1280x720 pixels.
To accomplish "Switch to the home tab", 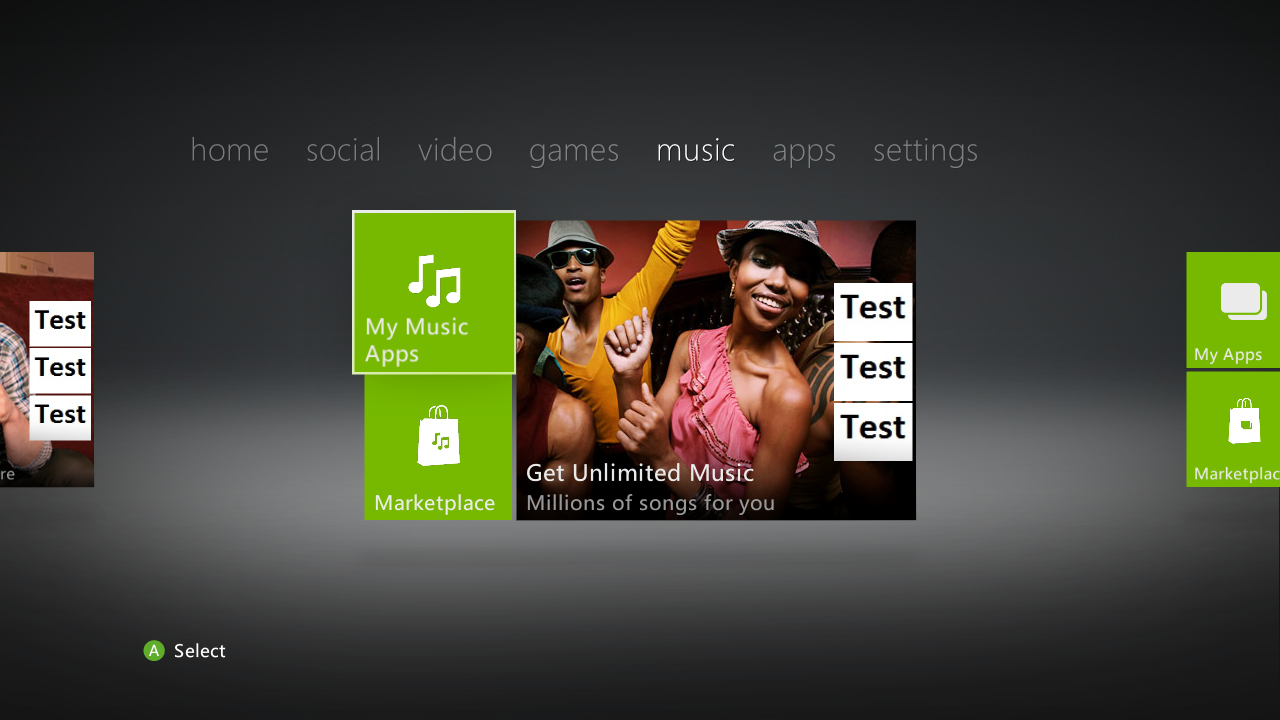I will 229,150.
